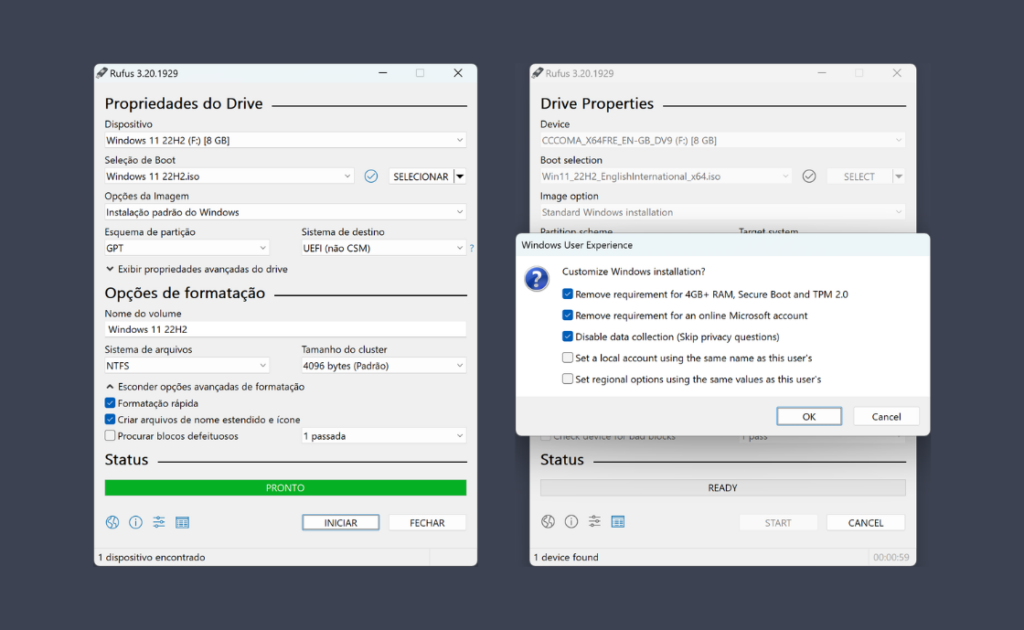Viewport: 1024px width, 630px height.
Task: Click globe language icon in English Rufus window
Action: tap(548, 522)
